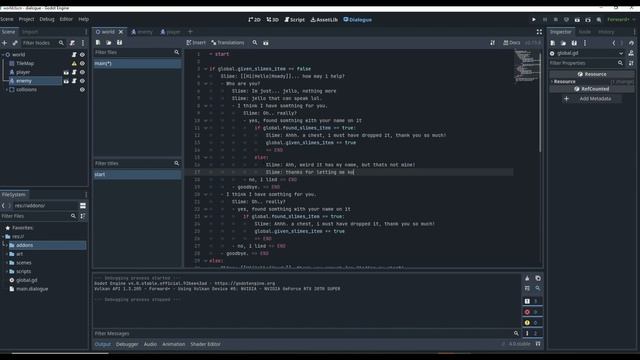
Task: Copy the output log selection
Action: [538, 278]
